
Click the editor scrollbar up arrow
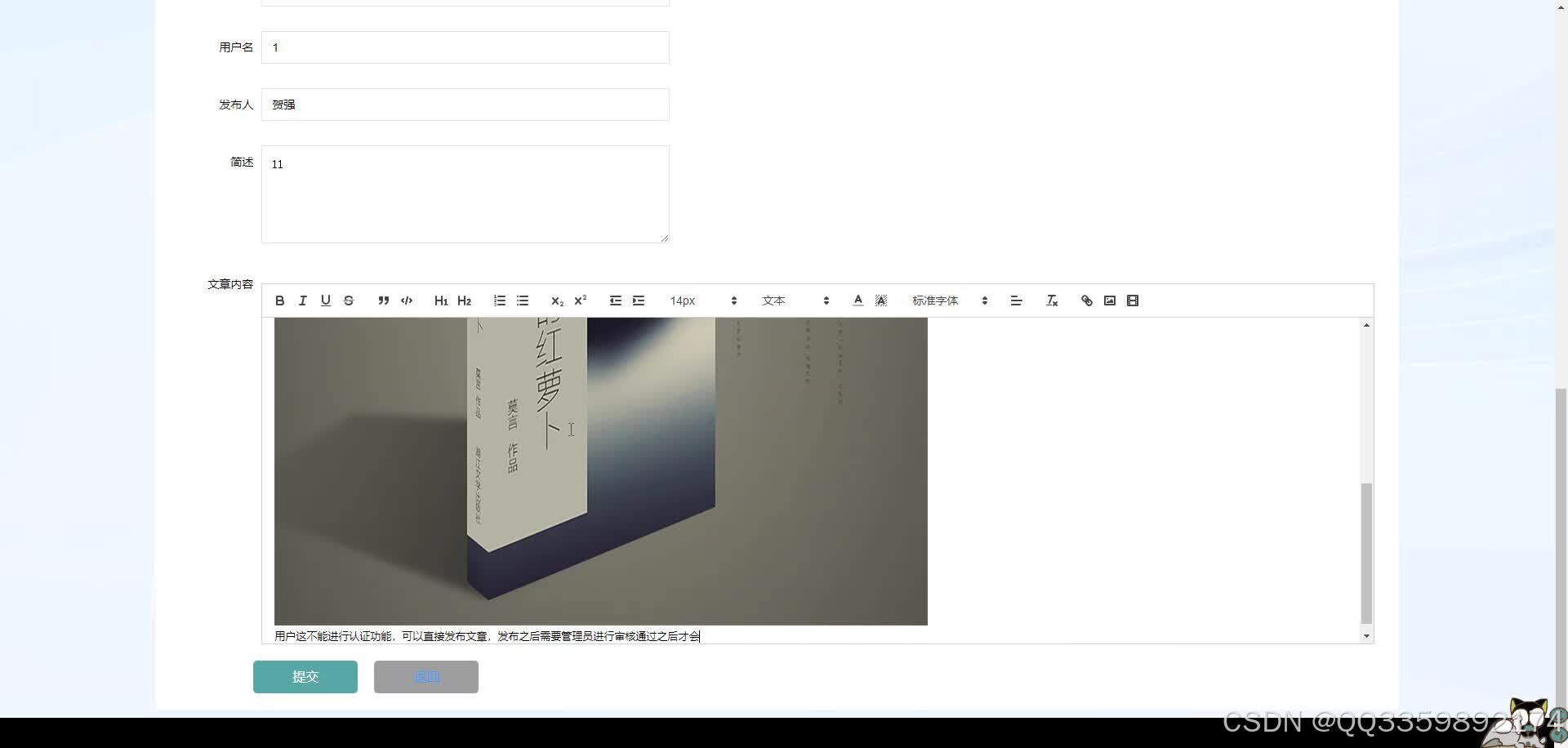point(1366,325)
